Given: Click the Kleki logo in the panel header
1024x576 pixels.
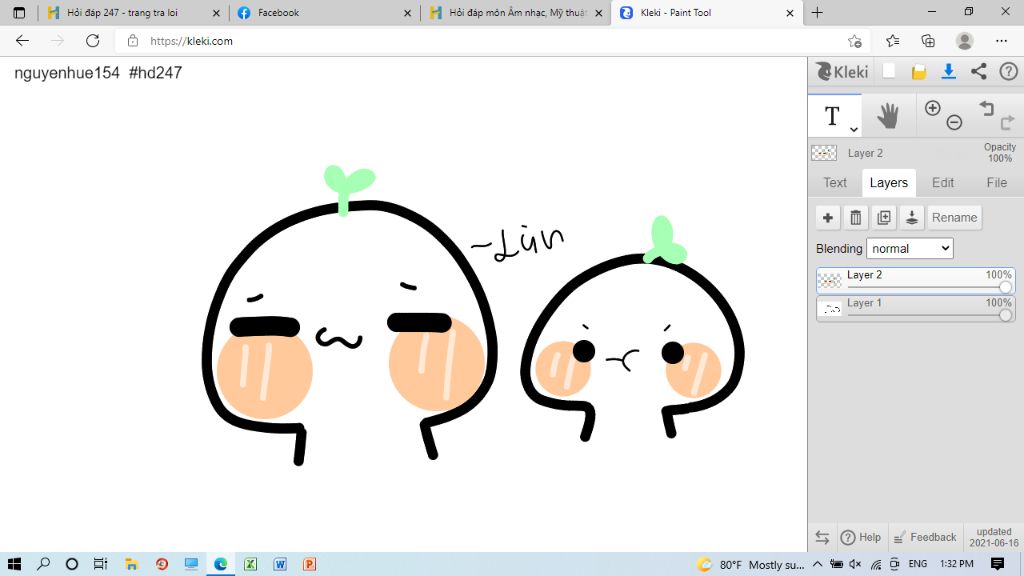Looking at the screenshot, I should coord(842,71).
